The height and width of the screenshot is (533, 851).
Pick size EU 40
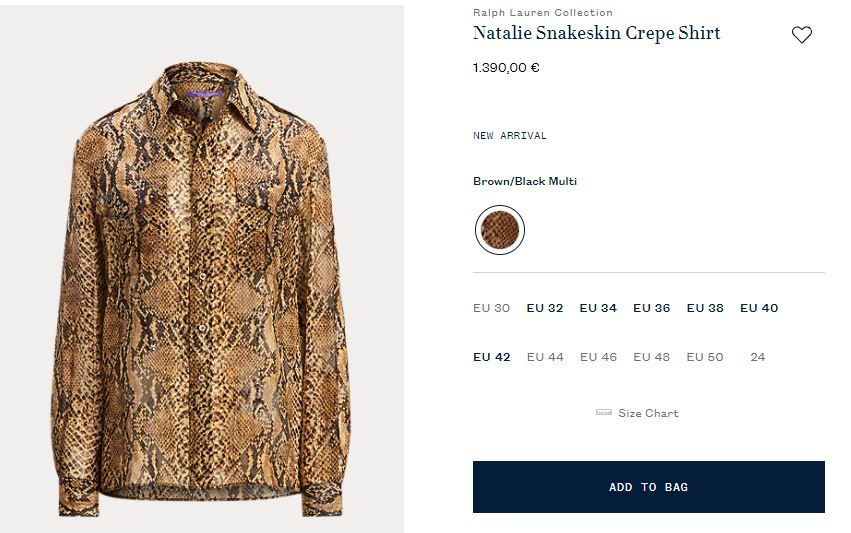759,308
